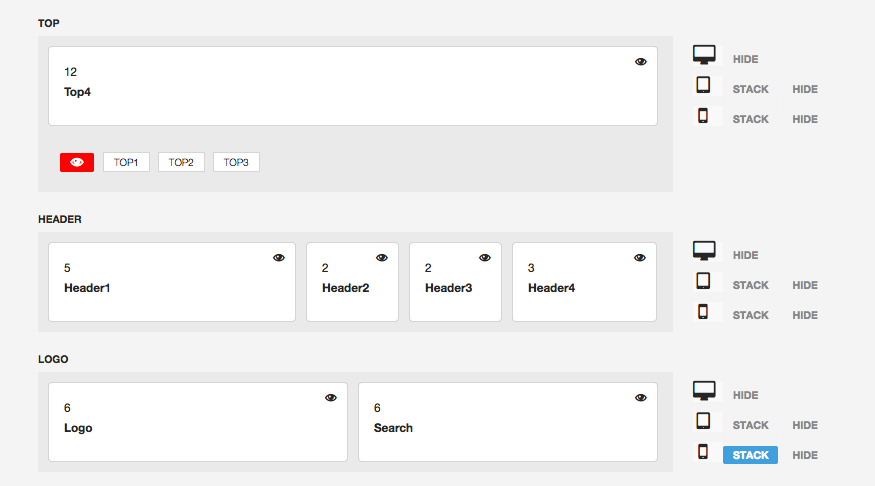Toggle visibility eye on Search block

(641, 398)
